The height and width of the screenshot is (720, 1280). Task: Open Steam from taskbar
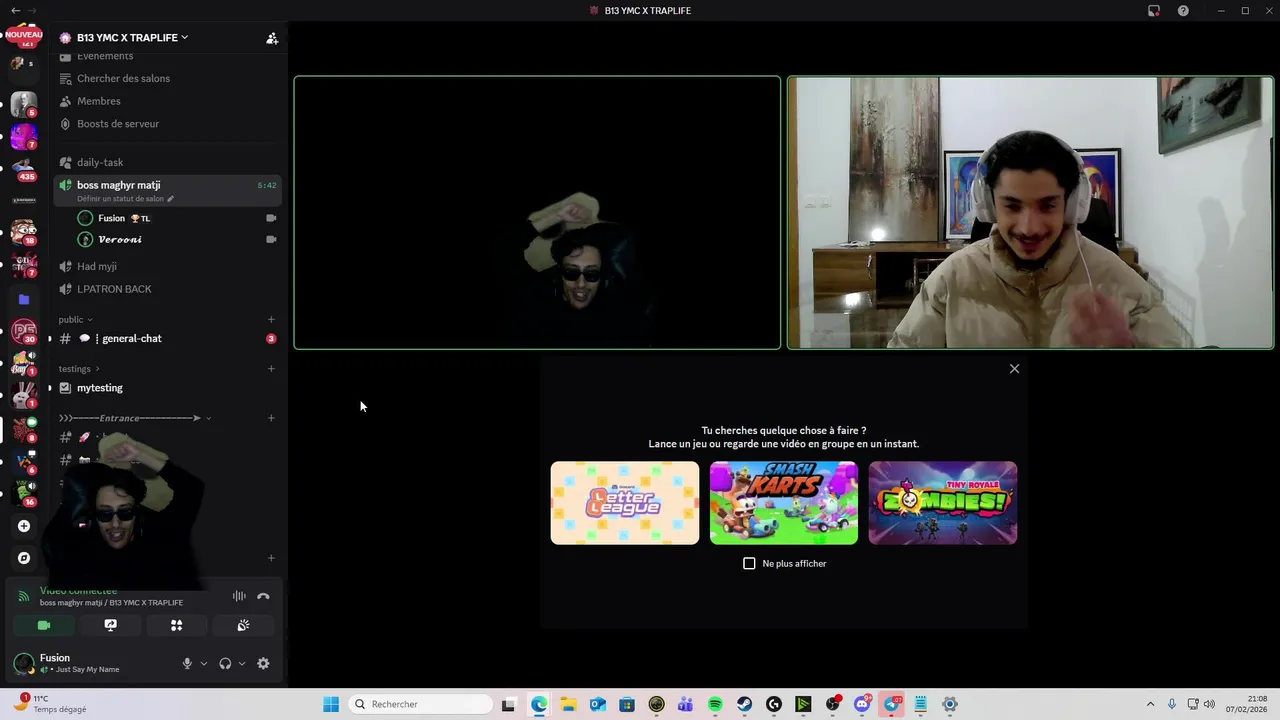click(745, 704)
